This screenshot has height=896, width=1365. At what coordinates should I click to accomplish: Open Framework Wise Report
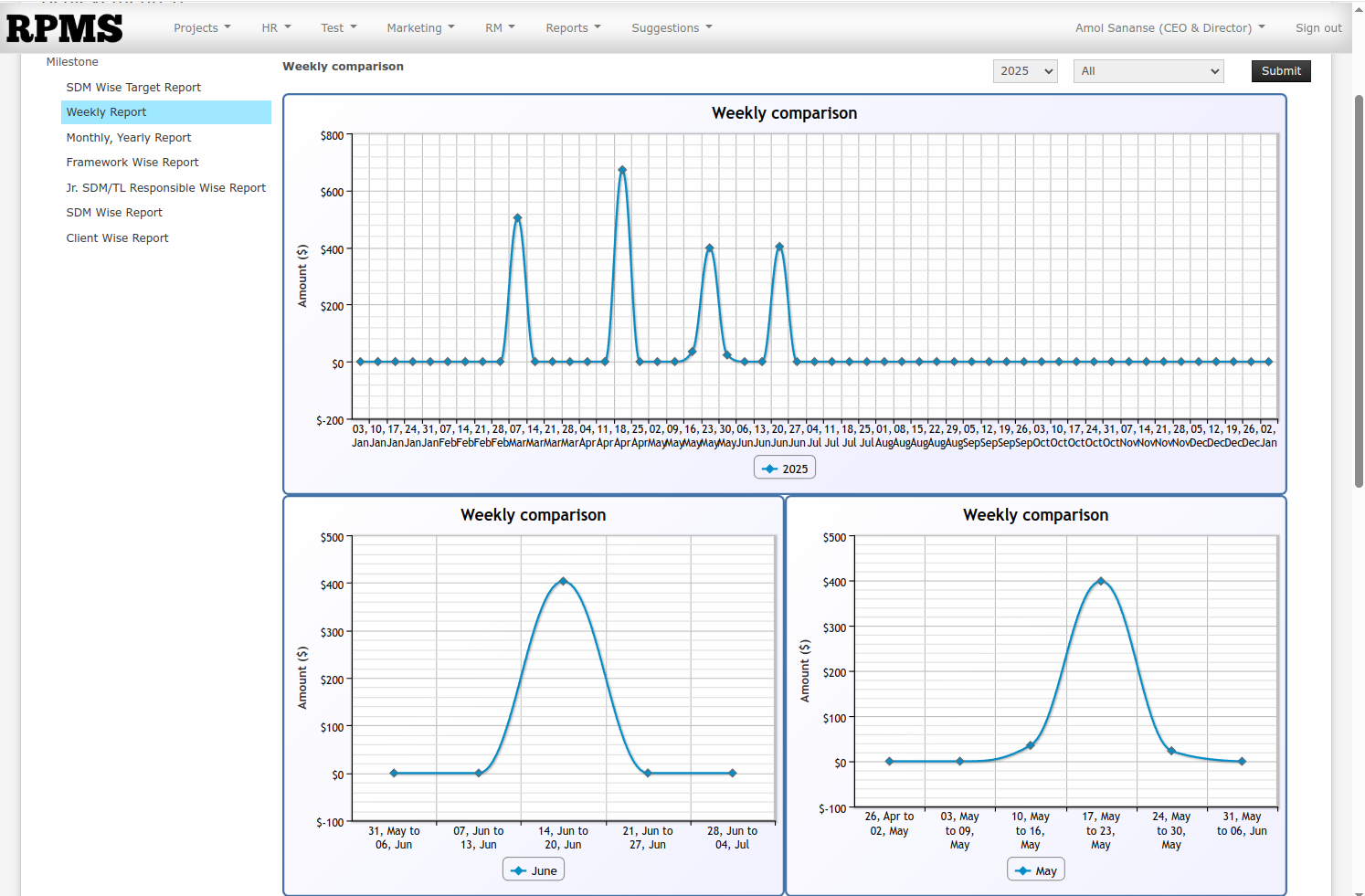[132, 163]
